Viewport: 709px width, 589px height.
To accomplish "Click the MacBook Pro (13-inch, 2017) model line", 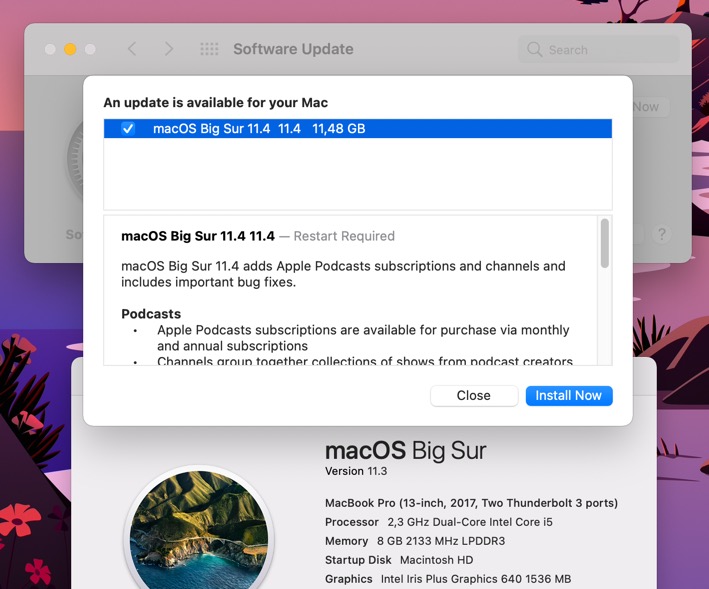I will pos(471,503).
